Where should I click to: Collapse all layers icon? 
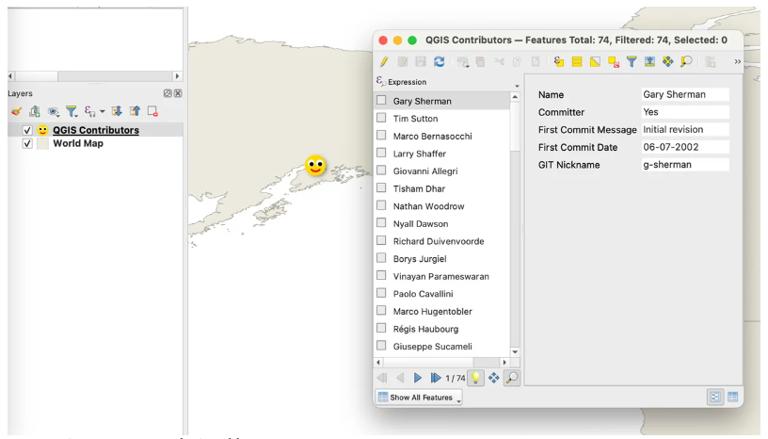(135, 112)
